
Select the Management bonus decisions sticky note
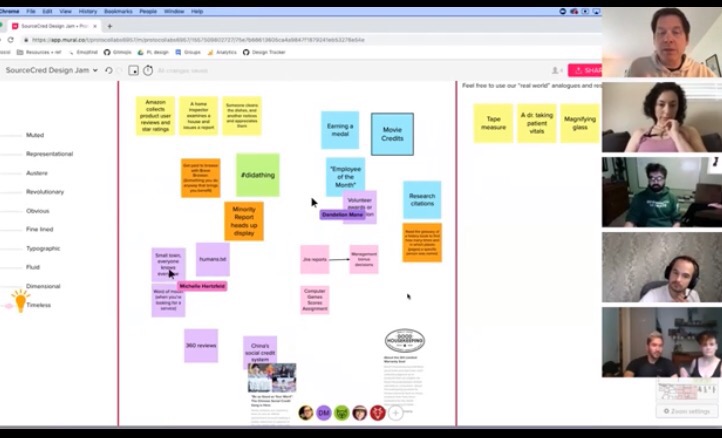[x=364, y=259]
